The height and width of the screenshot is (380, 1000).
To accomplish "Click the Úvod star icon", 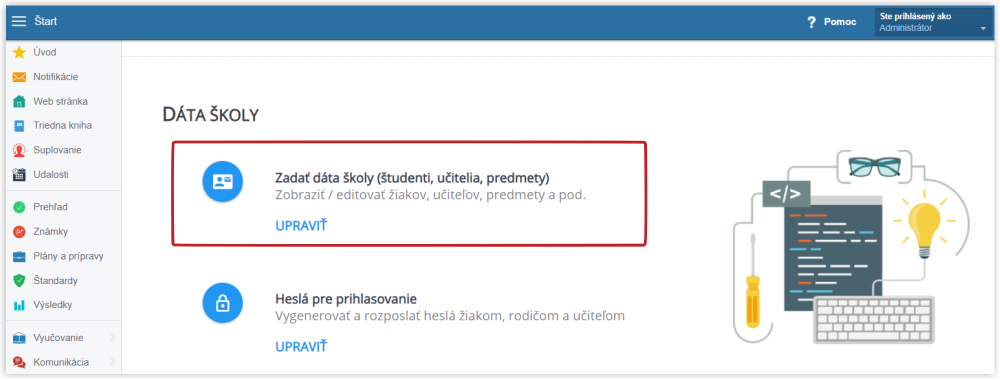I will tap(19, 52).
